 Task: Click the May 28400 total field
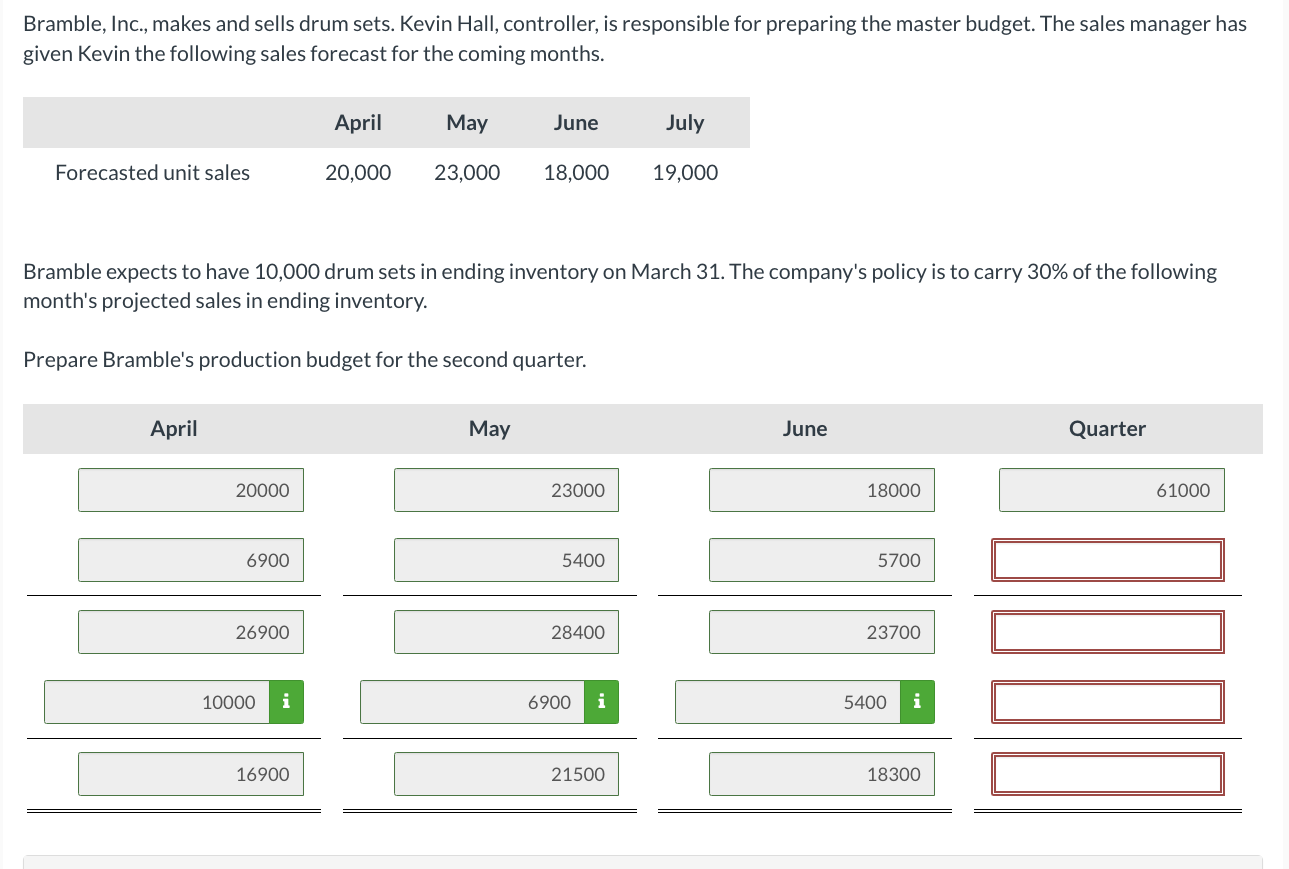[506, 632]
